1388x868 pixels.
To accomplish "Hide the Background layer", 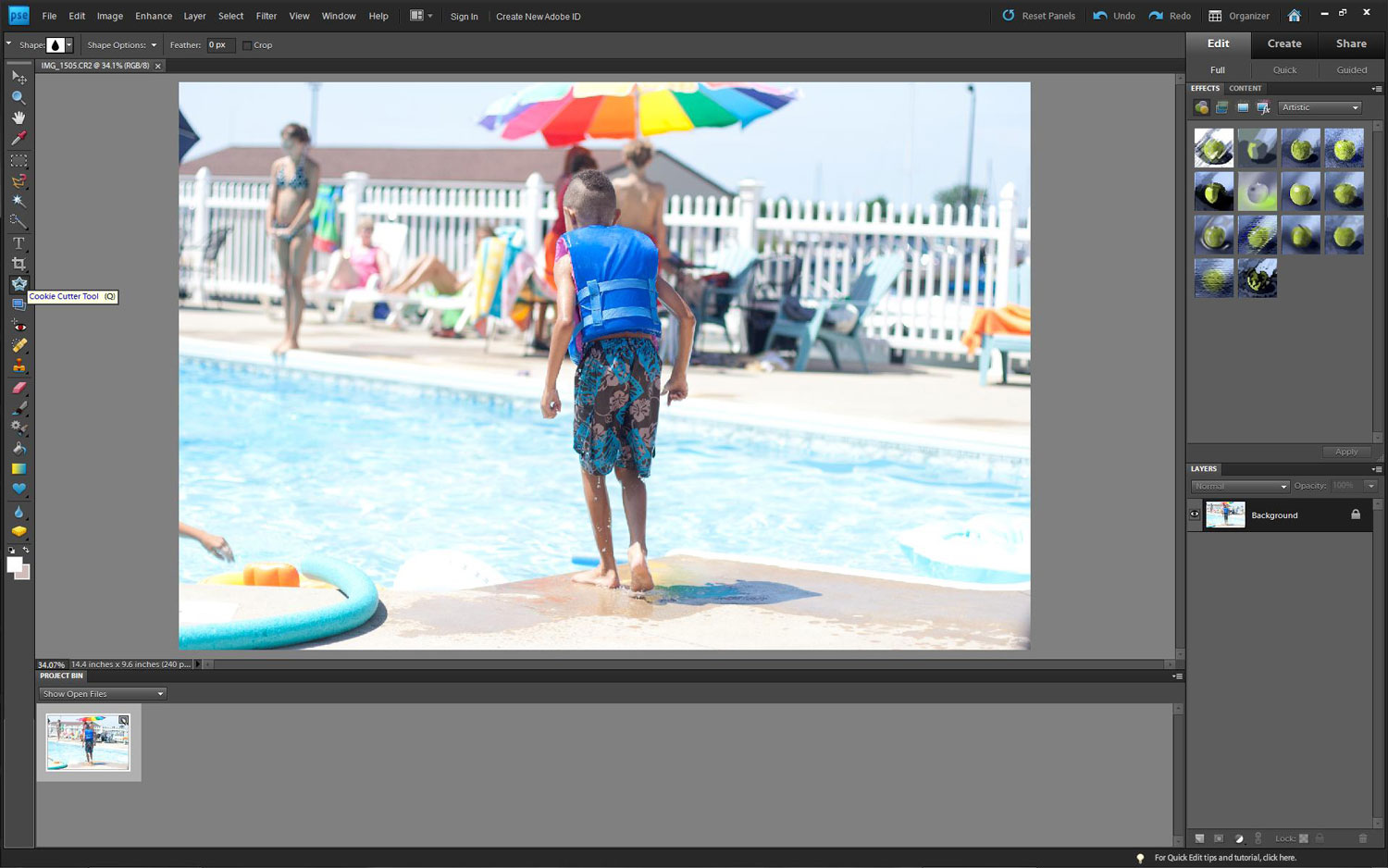I will pos(1195,514).
